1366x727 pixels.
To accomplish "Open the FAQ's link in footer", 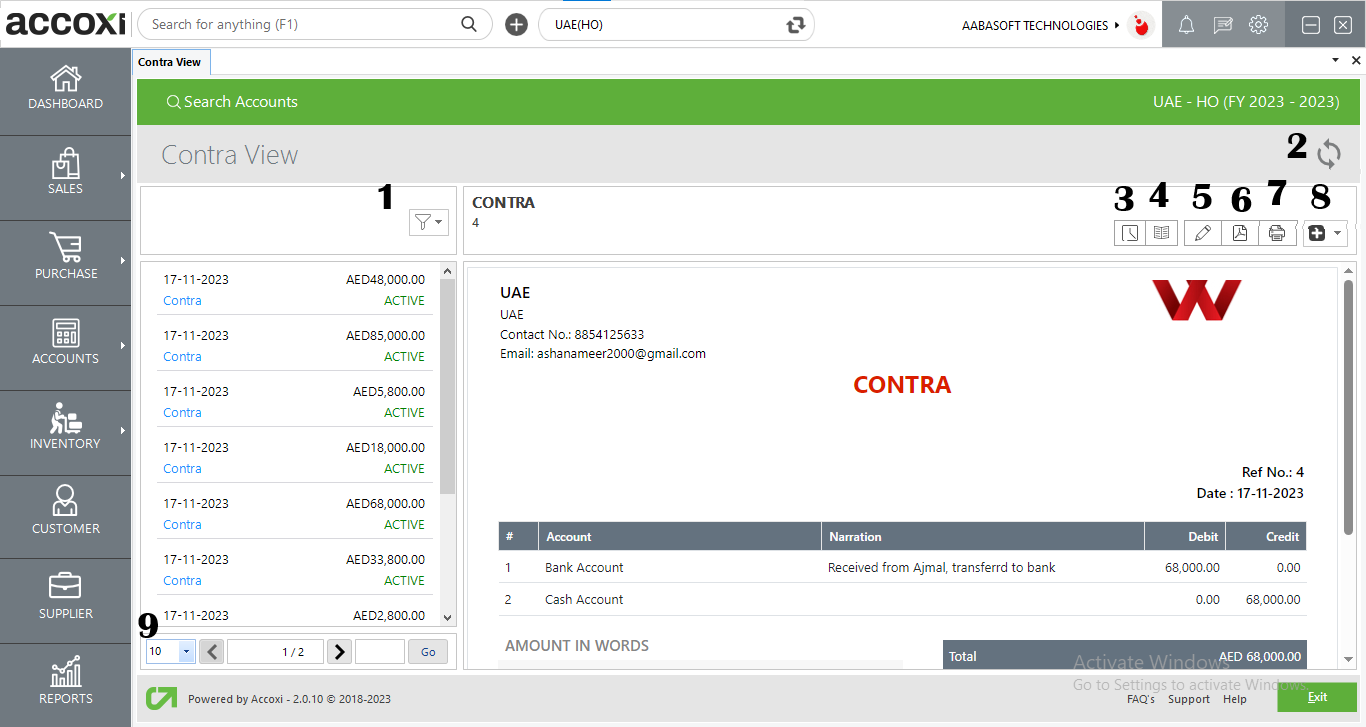I will pyautogui.click(x=1141, y=699).
